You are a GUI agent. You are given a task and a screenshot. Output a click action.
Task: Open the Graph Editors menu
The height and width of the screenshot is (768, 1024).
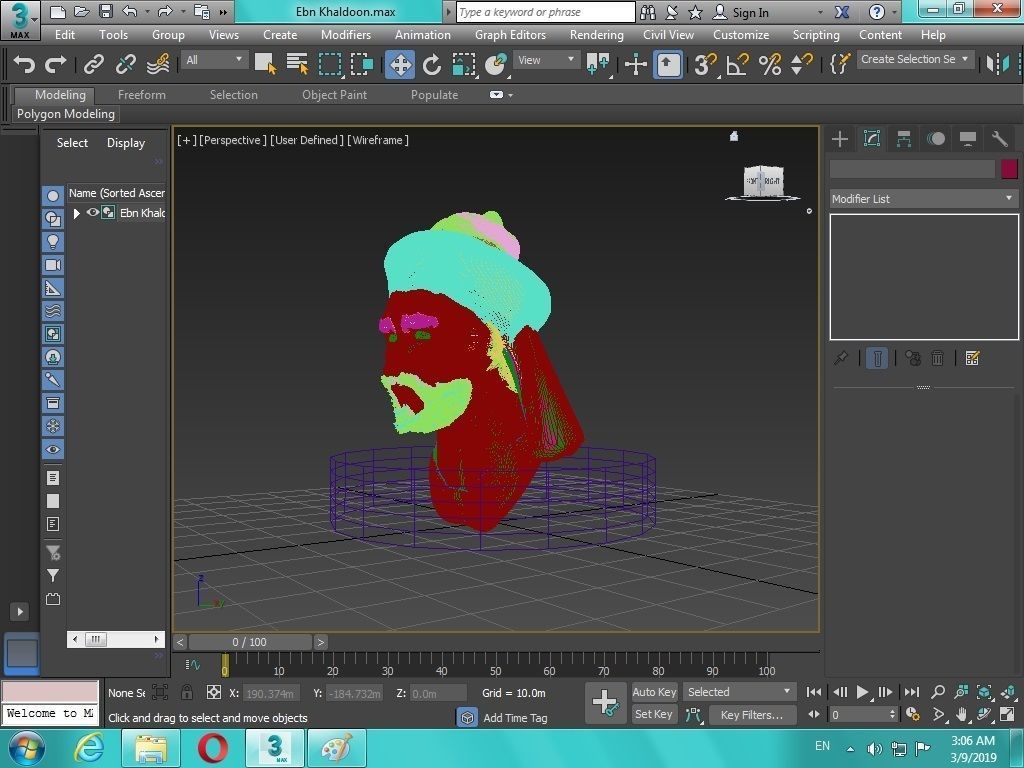tap(510, 35)
